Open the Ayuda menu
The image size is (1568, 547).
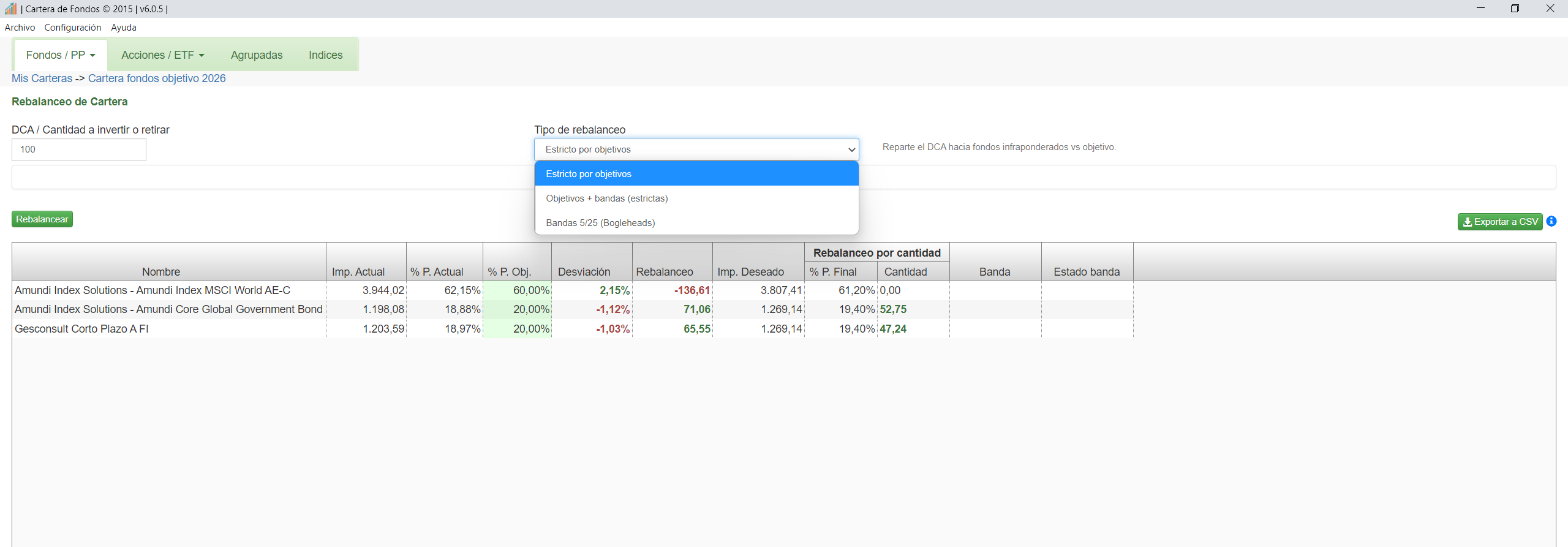(124, 28)
